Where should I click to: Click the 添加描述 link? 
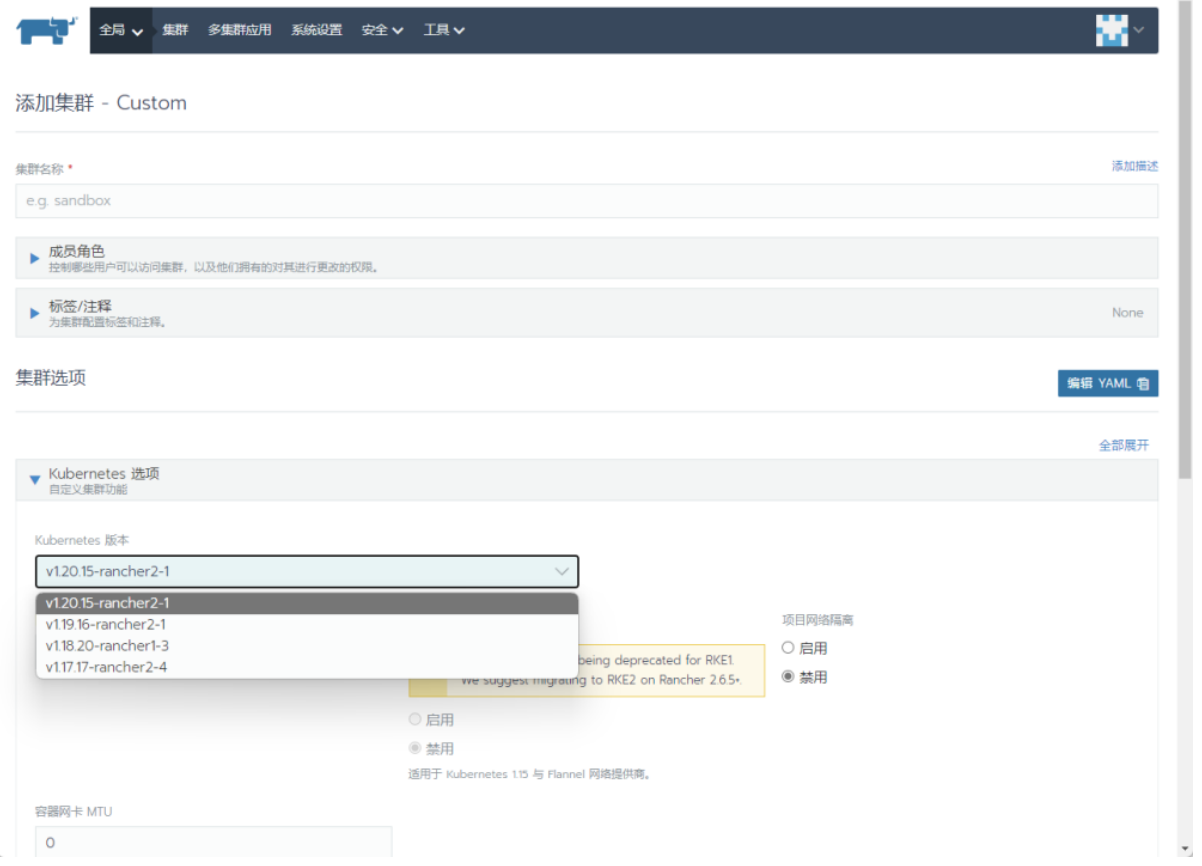[1134, 166]
